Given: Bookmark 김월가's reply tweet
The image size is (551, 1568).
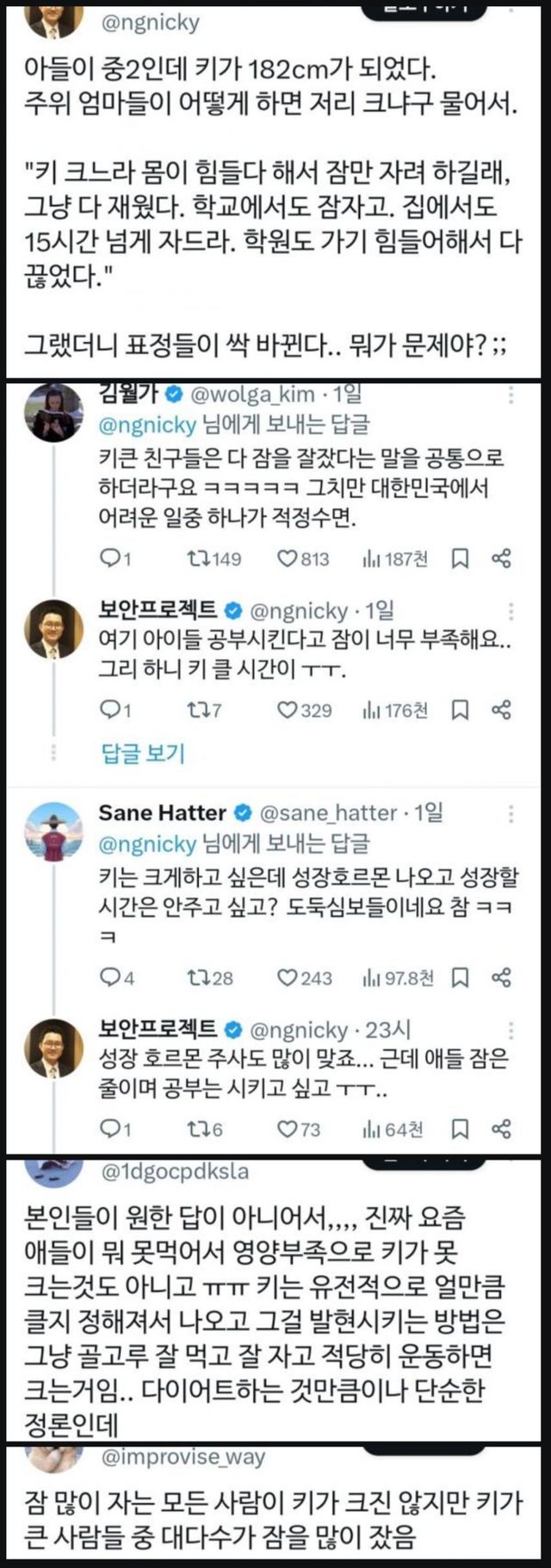Looking at the screenshot, I should coord(461,559).
